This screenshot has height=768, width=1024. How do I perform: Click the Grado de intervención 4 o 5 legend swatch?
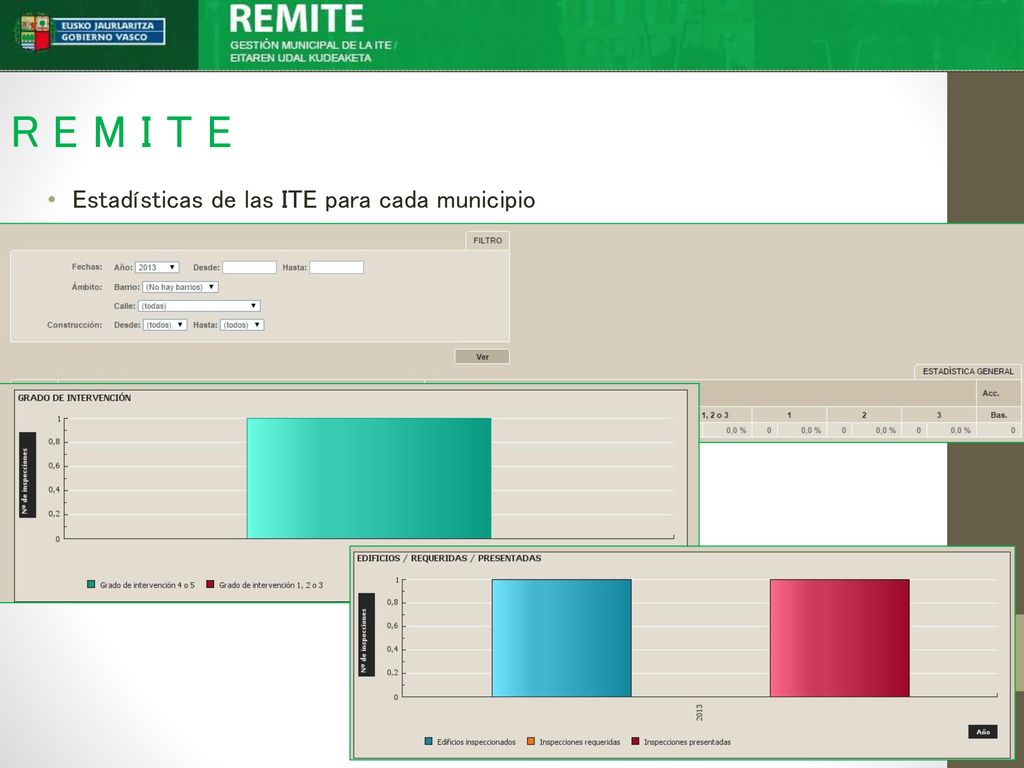coord(91,584)
